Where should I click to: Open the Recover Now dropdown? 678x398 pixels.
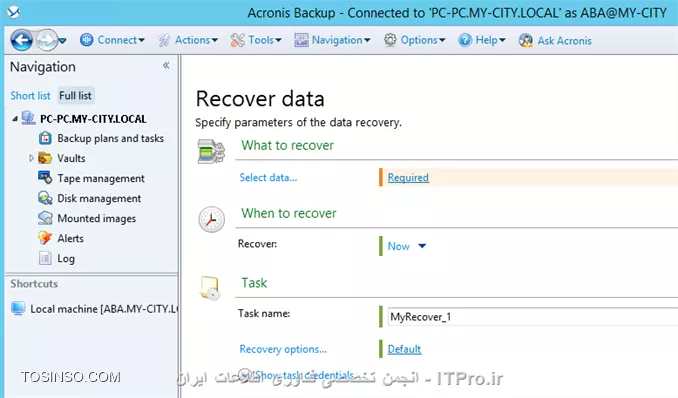click(x=407, y=246)
